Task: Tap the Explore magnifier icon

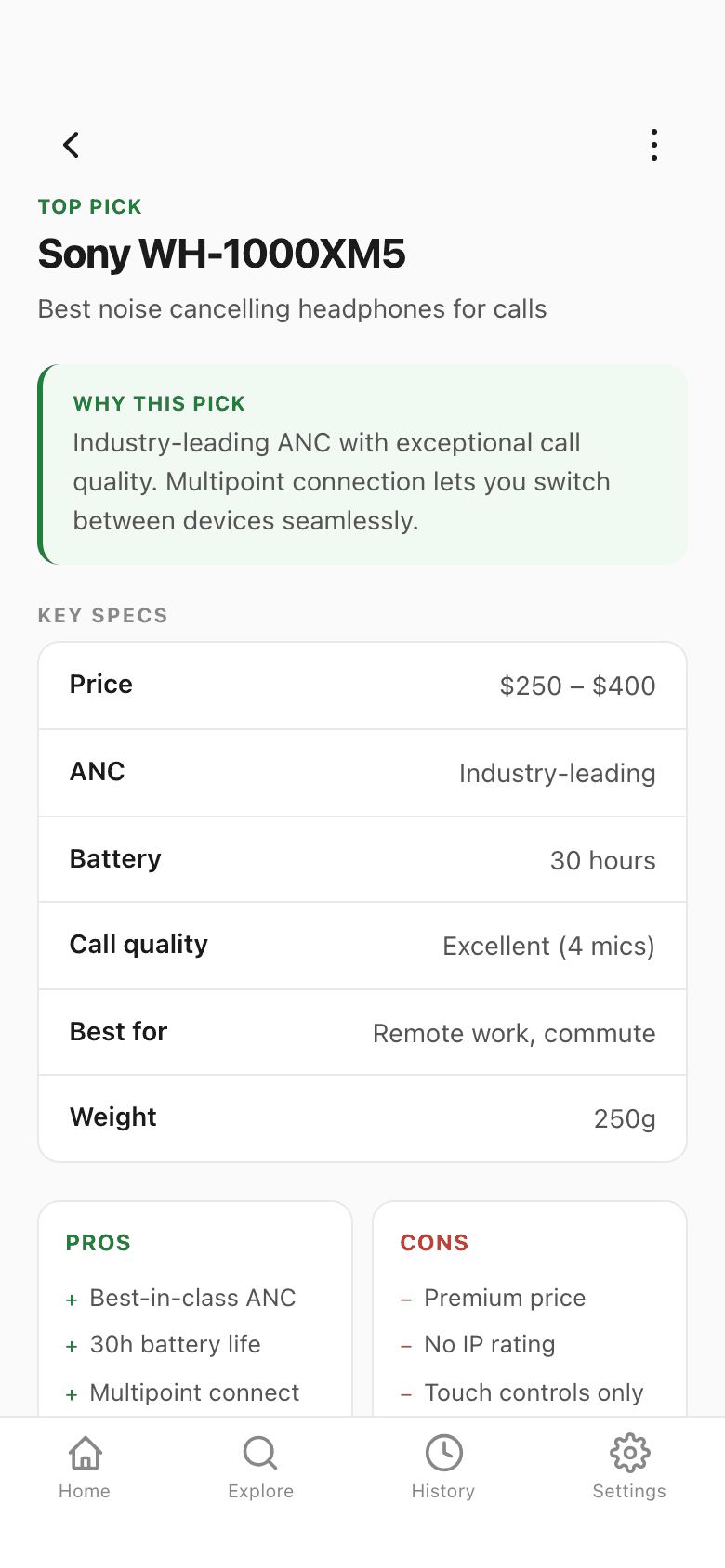Action: (x=260, y=1453)
